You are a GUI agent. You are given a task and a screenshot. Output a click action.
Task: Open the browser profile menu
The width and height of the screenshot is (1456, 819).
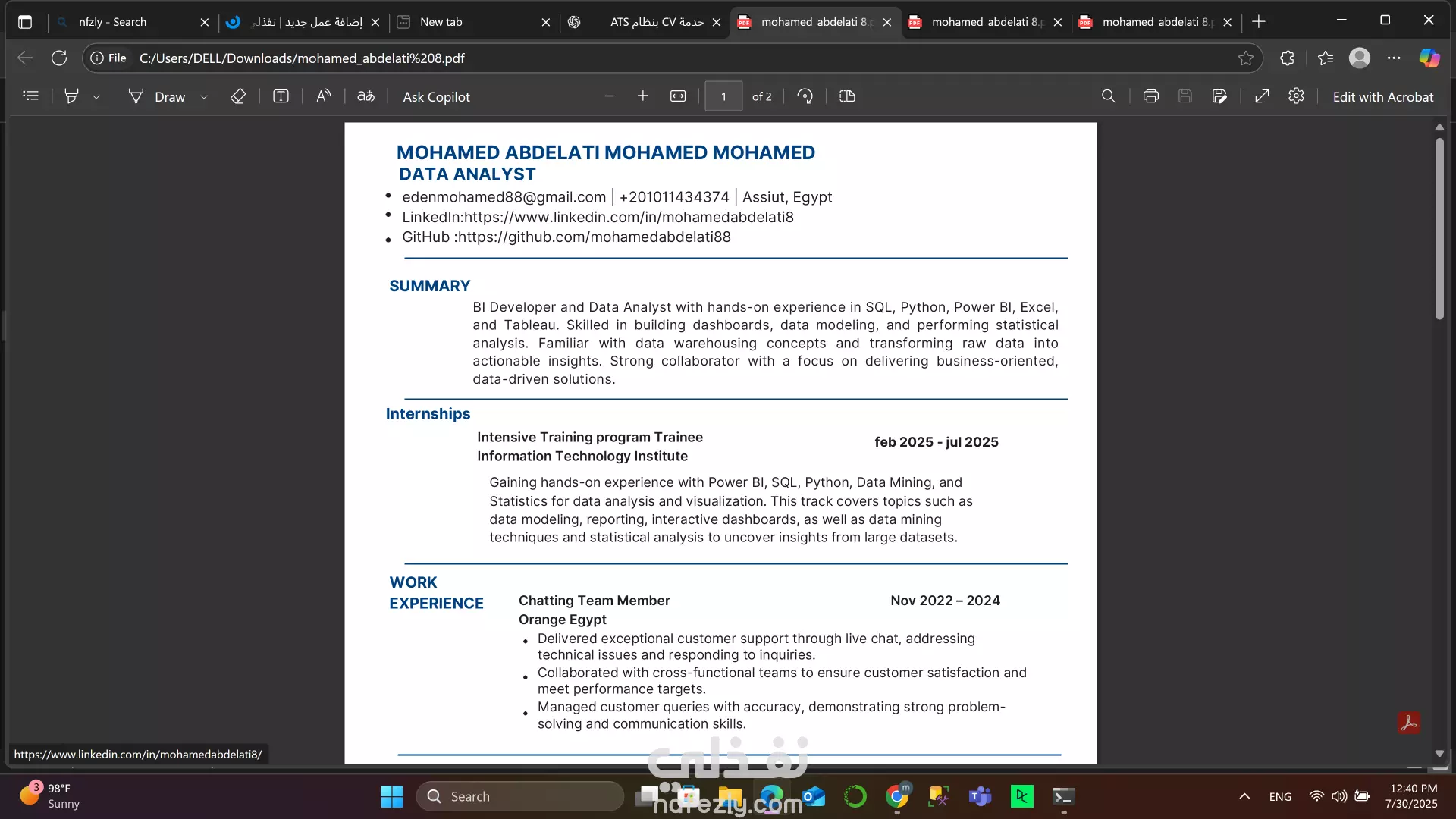1360,58
